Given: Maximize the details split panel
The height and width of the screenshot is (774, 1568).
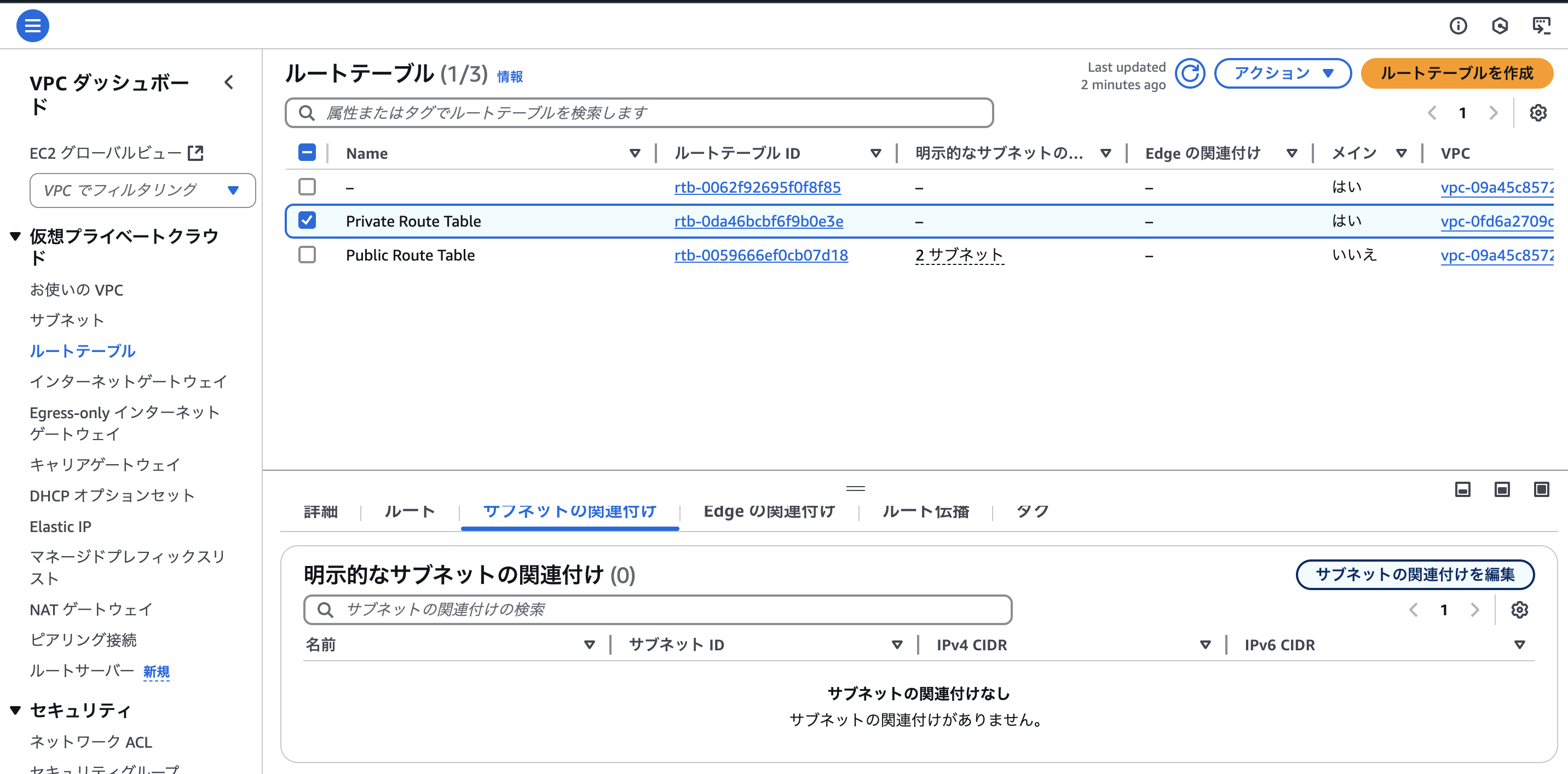Looking at the screenshot, I should click(1541, 489).
